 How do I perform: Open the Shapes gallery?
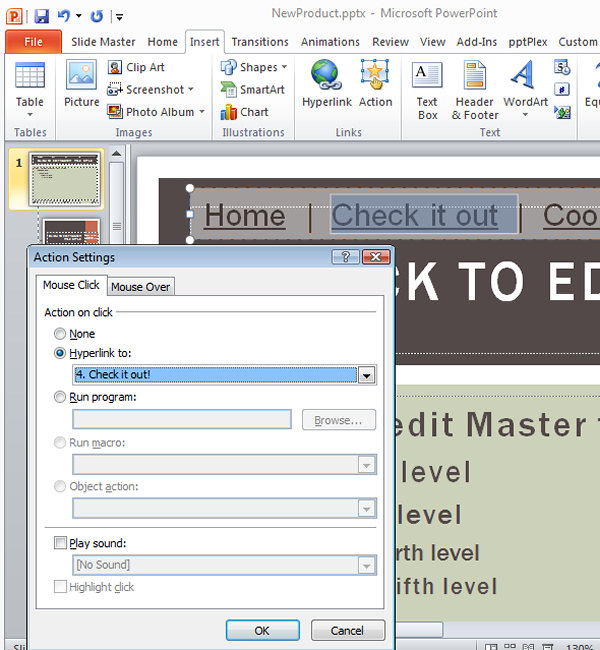[x=253, y=67]
